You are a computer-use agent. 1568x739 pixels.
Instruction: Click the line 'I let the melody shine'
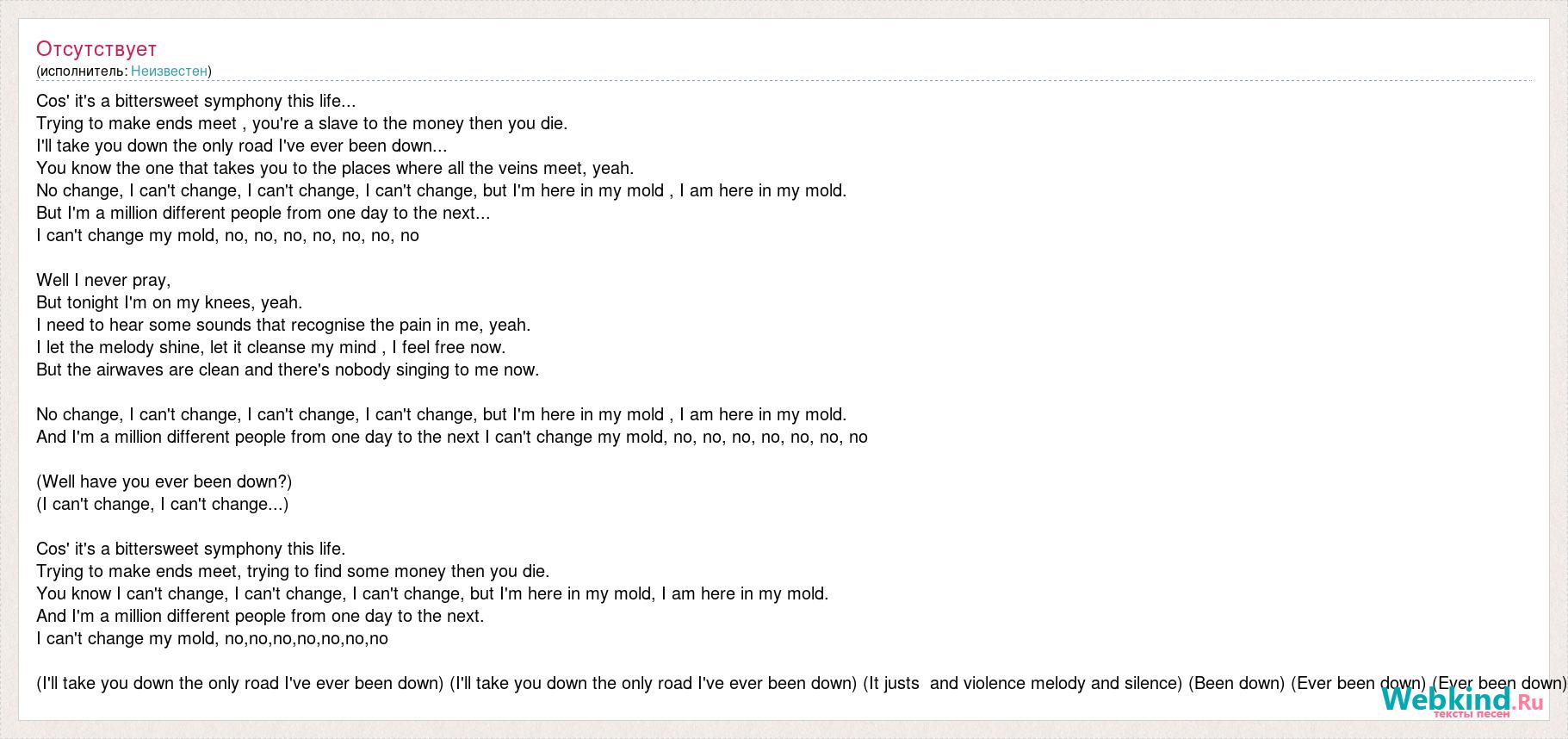point(271,347)
